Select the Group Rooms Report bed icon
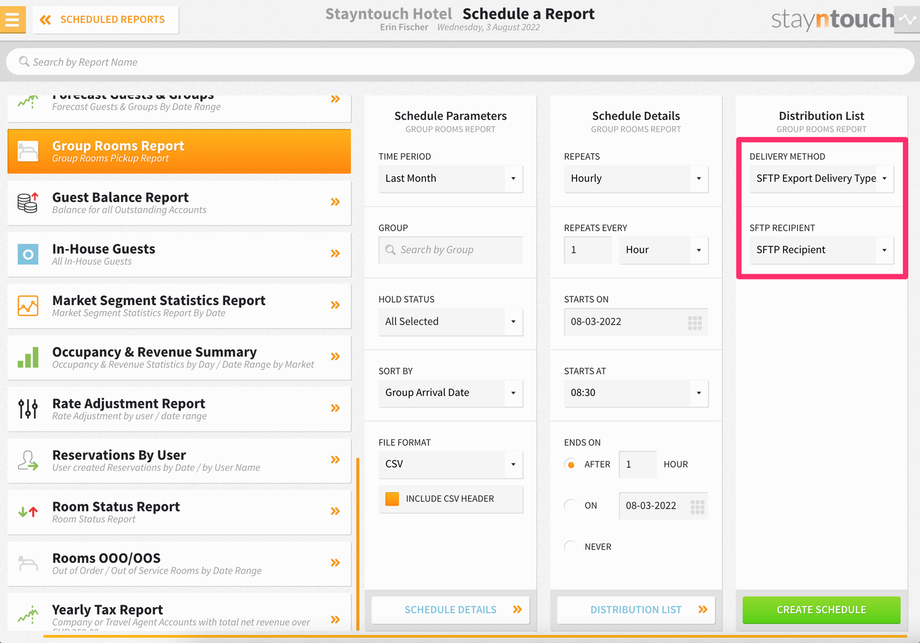 tap(28, 151)
